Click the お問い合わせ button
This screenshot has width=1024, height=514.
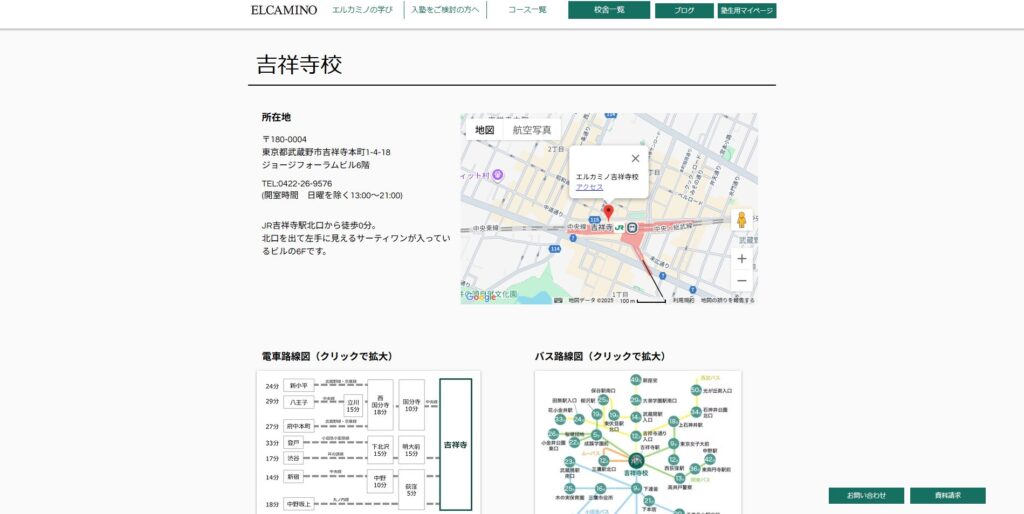(x=866, y=496)
